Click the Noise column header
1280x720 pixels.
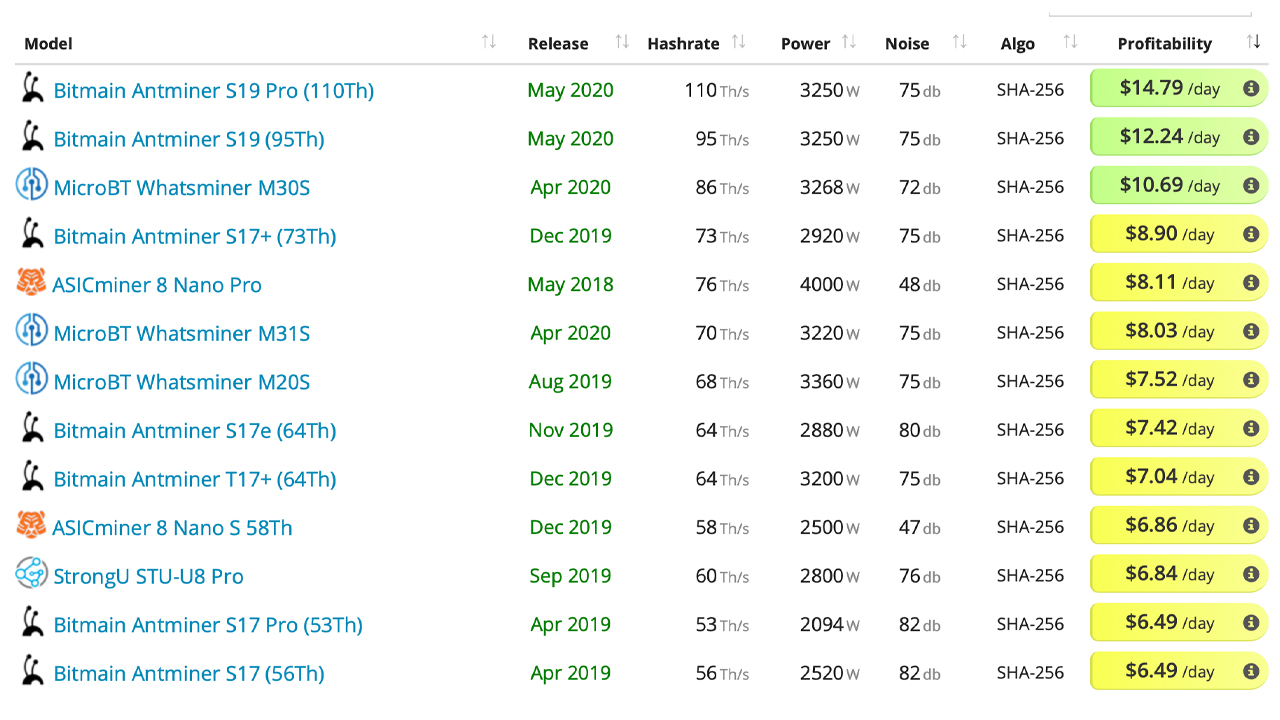pos(907,44)
